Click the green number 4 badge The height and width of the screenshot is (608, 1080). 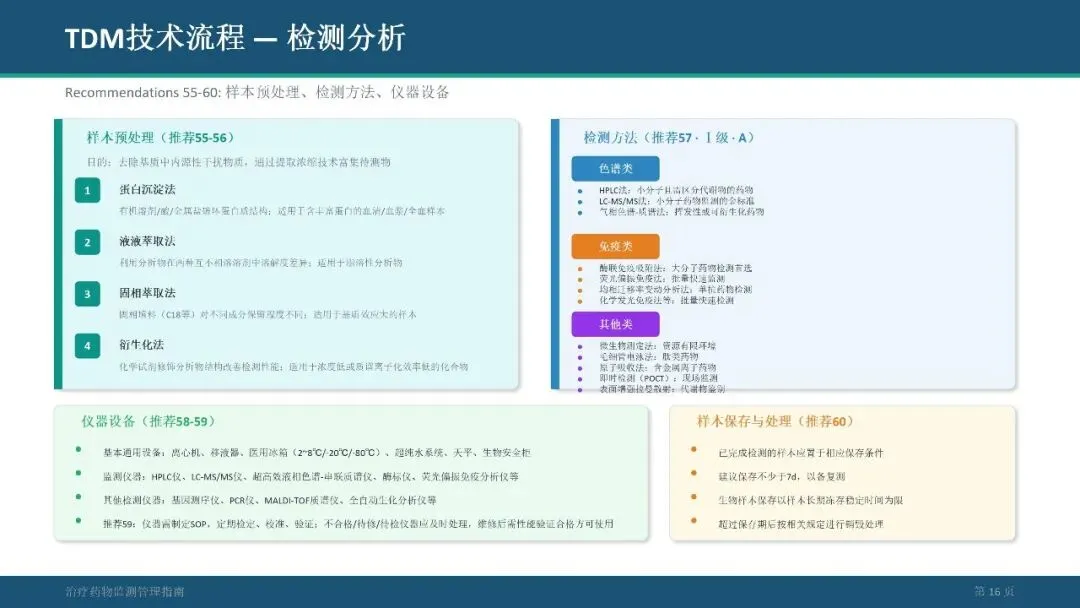[x=87, y=346]
